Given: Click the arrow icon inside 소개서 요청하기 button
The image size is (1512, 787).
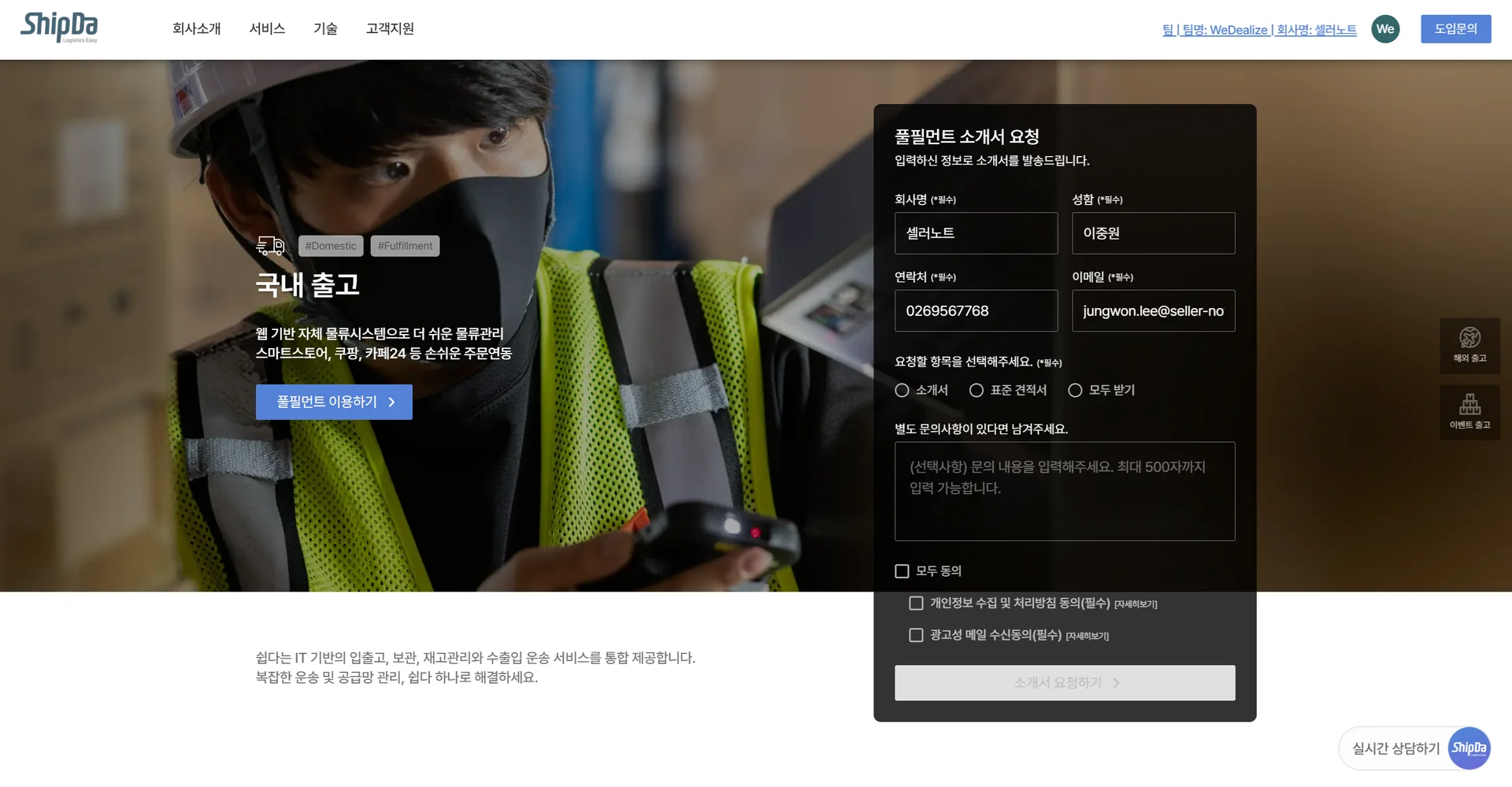Looking at the screenshot, I should [x=1116, y=683].
